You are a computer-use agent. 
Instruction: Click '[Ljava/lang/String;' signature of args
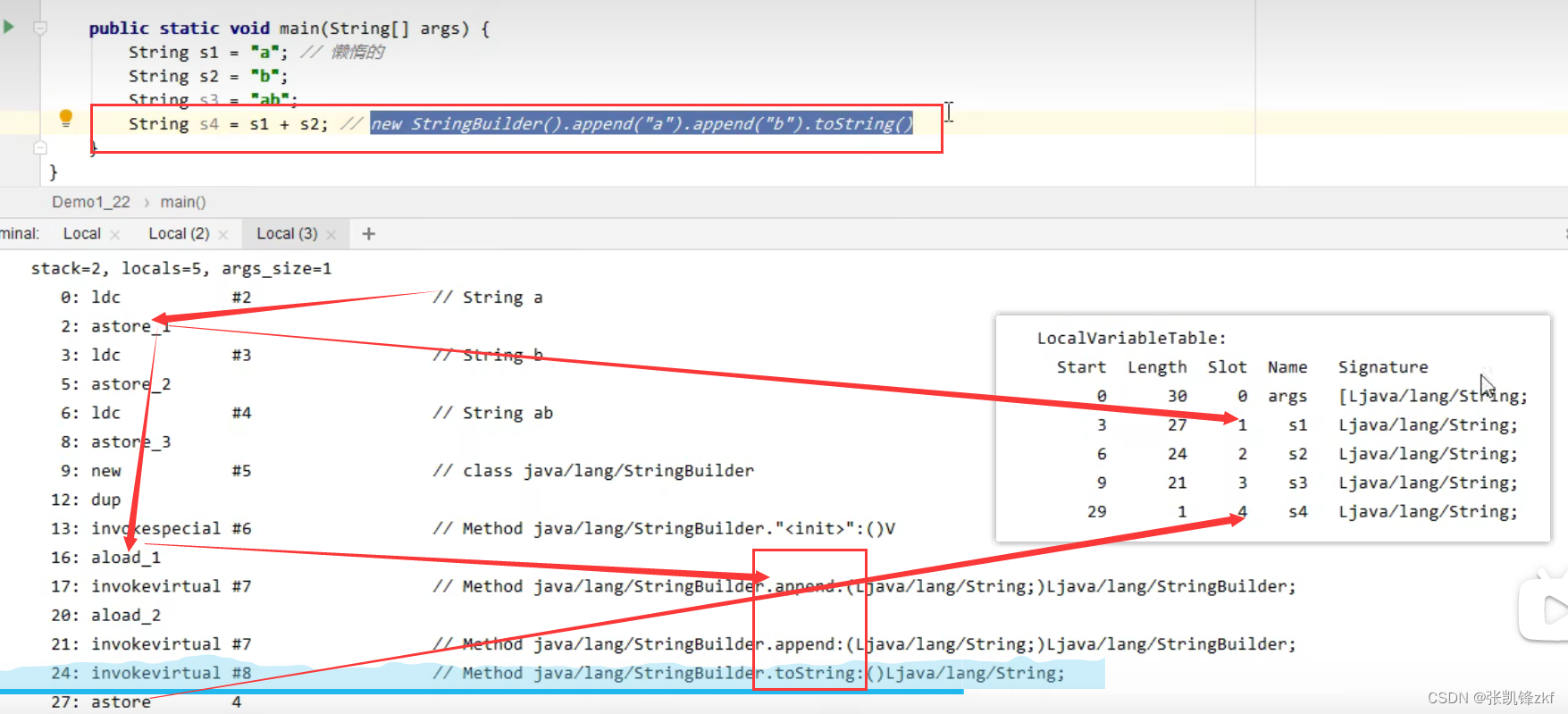point(1433,396)
